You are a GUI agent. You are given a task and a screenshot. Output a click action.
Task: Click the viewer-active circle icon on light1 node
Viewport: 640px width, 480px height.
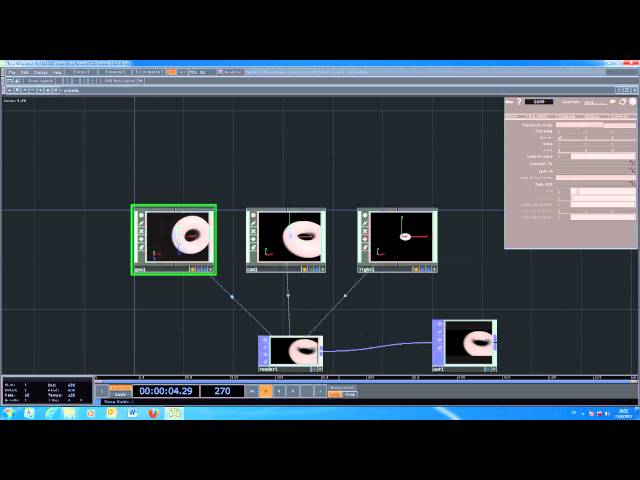(365, 216)
